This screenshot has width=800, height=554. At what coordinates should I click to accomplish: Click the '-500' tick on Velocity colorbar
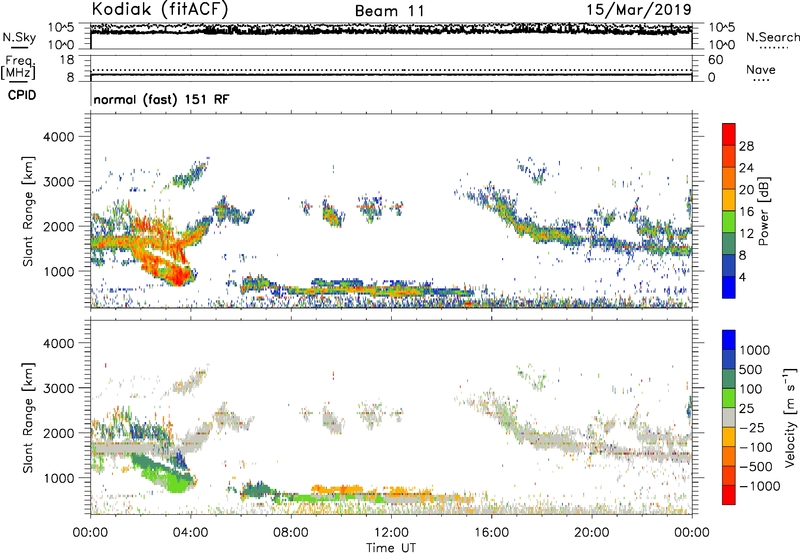pos(756,466)
